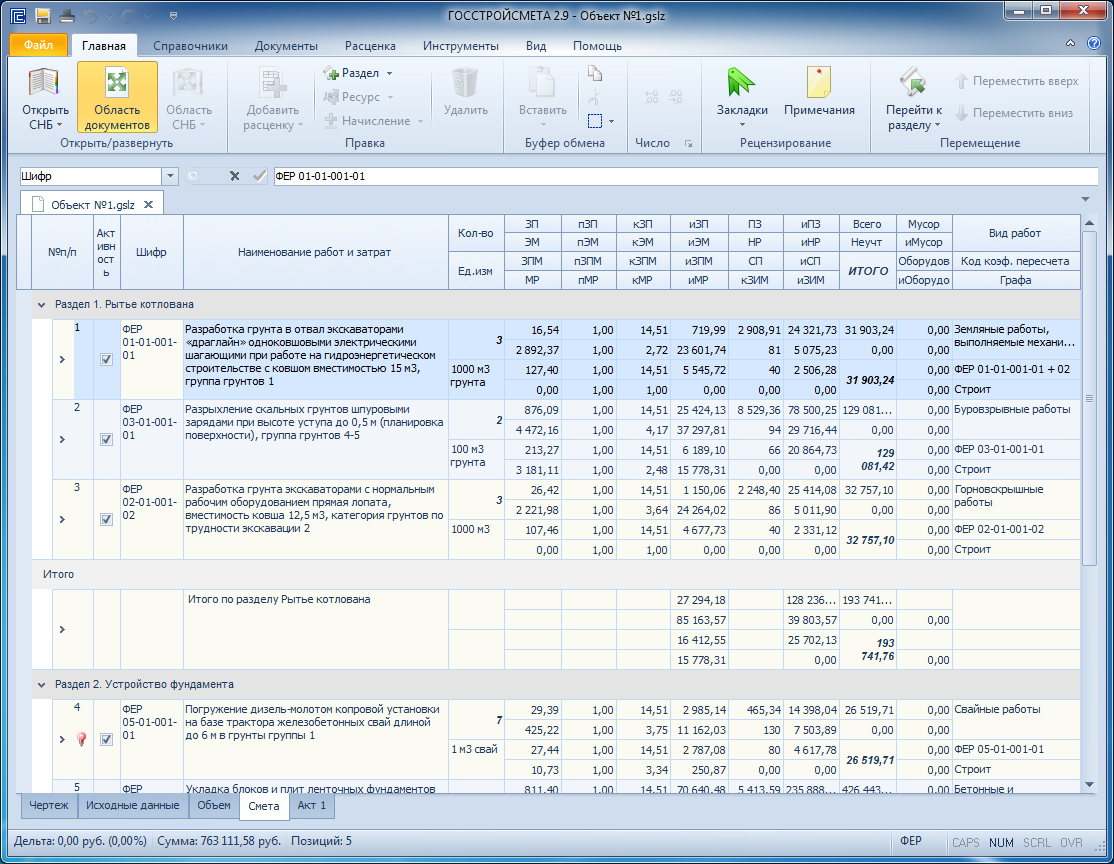The image size is (1114, 864).
Task: Click the Вставить clipboard icon
Action: 542,82
